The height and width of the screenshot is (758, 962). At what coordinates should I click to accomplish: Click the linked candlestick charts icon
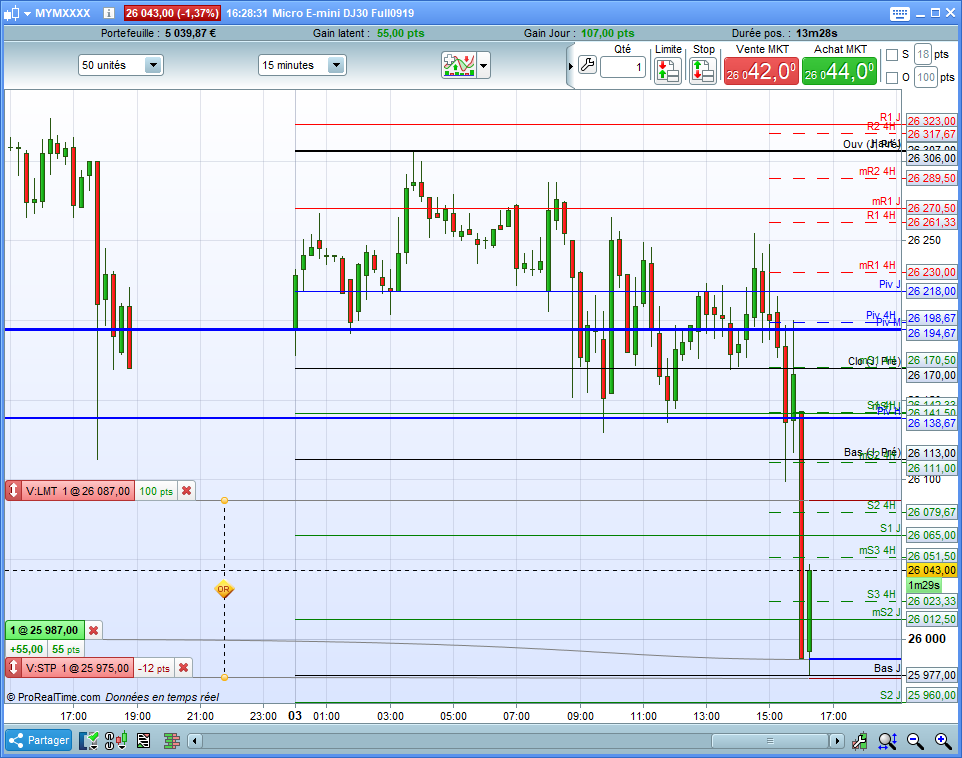[116, 741]
